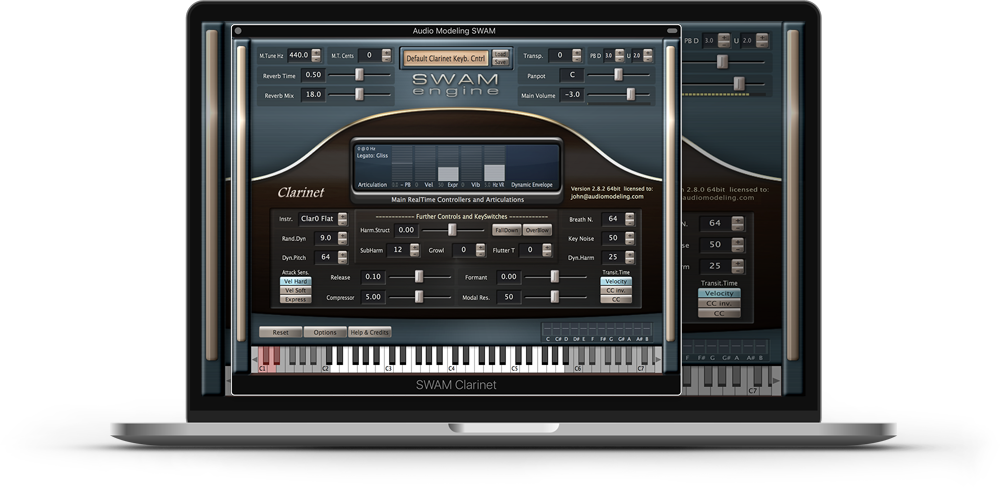Click the Expr bar in controllers display
The image size is (1000, 488).
pos(448,174)
